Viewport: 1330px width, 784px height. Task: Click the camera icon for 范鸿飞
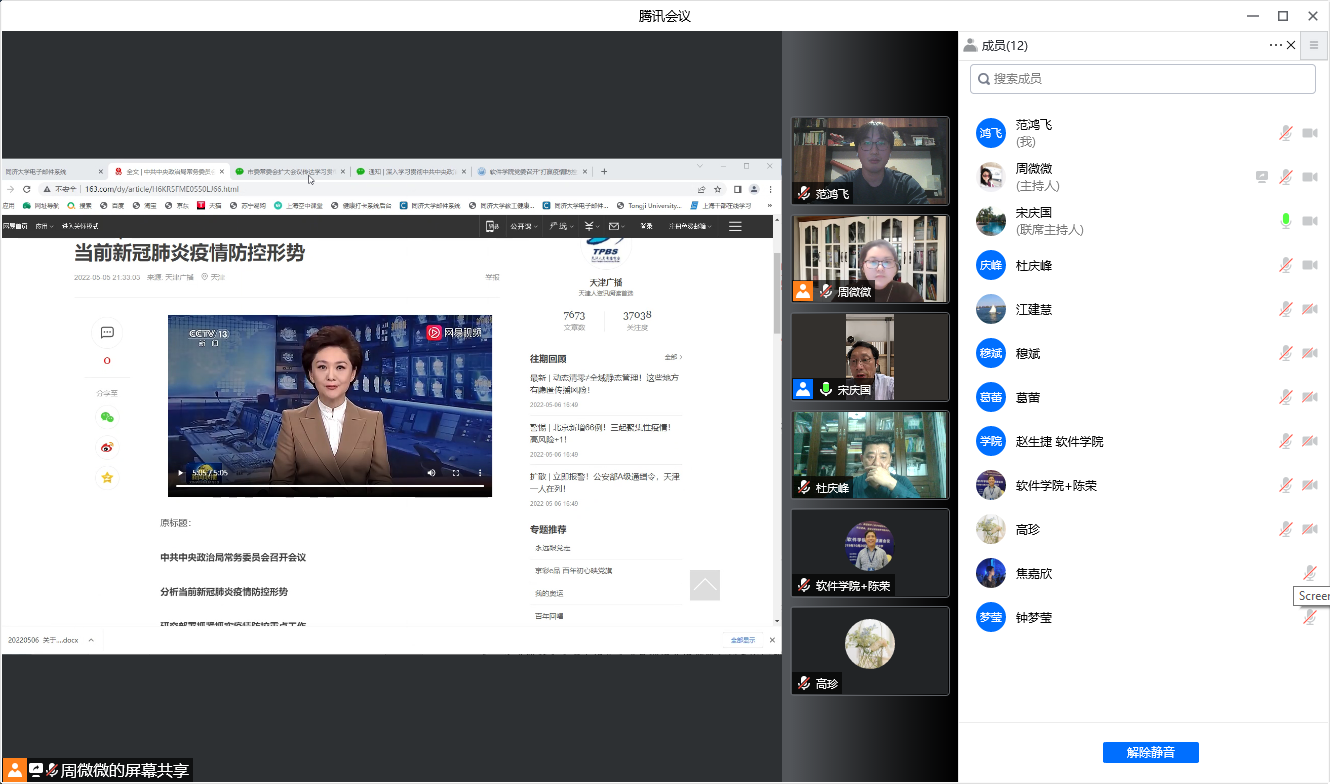pos(1309,133)
